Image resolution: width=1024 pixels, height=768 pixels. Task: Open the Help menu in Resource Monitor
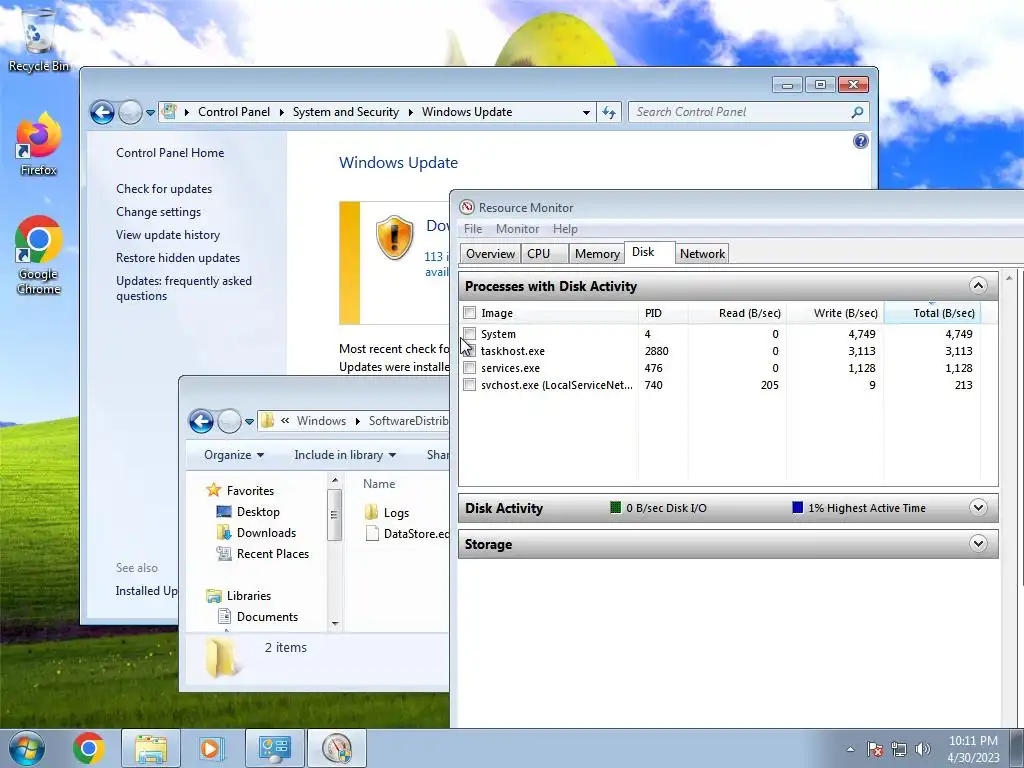[x=565, y=229]
